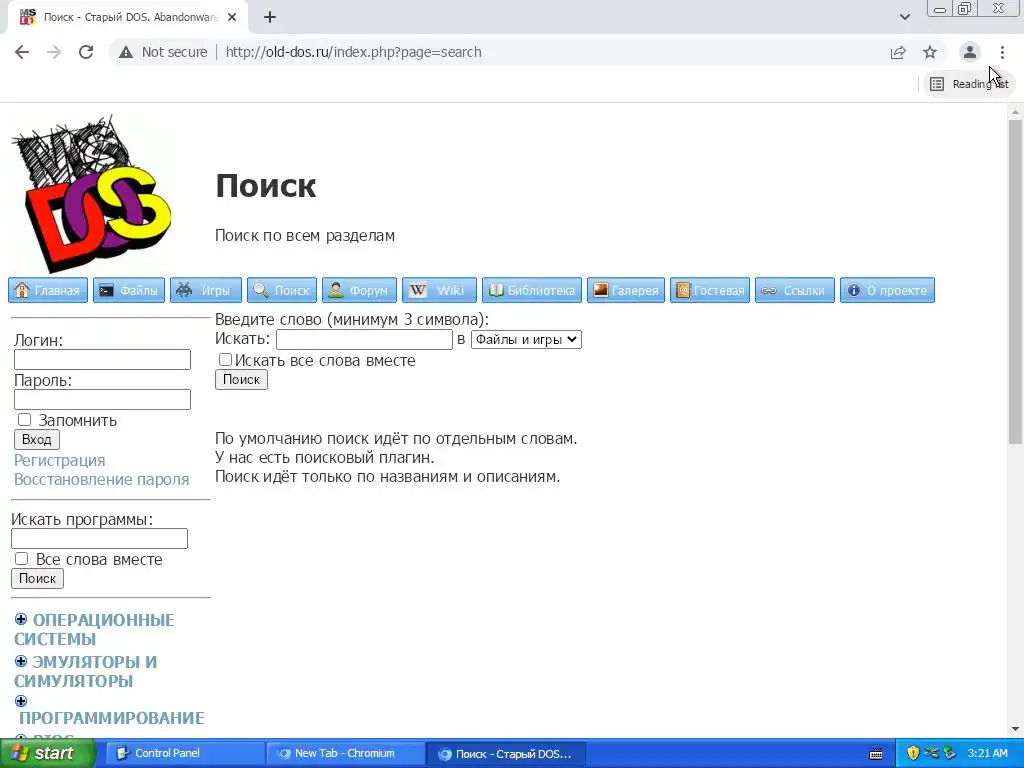This screenshot has width=1024, height=768.
Task: Expand the ПРОГРАММИРОВАНИЕ category plus
Action: click(21, 701)
